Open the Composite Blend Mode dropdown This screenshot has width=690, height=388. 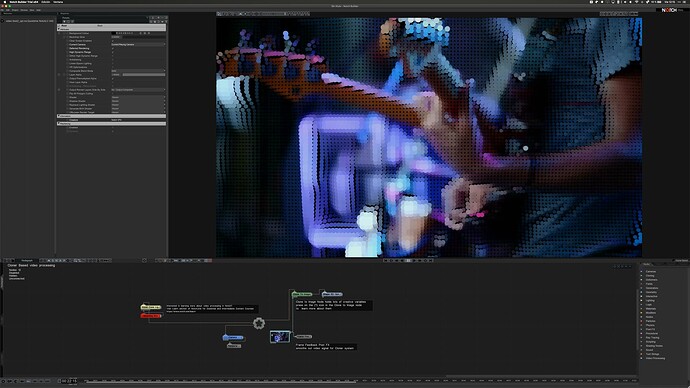(x=138, y=71)
